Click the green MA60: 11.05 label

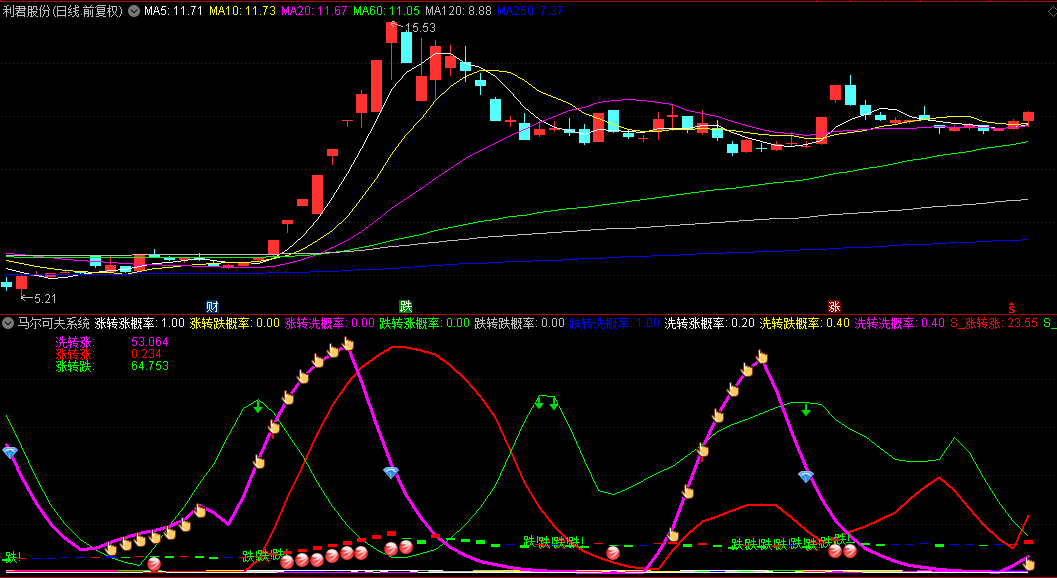pos(386,11)
